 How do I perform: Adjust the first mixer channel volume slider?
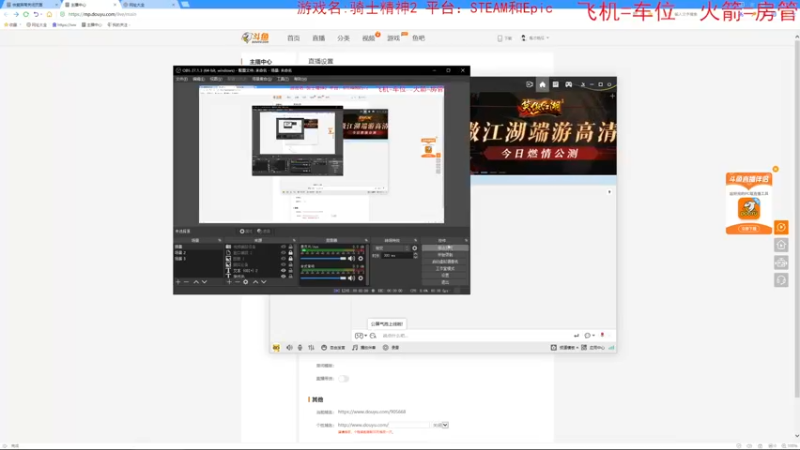(x=323, y=259)
